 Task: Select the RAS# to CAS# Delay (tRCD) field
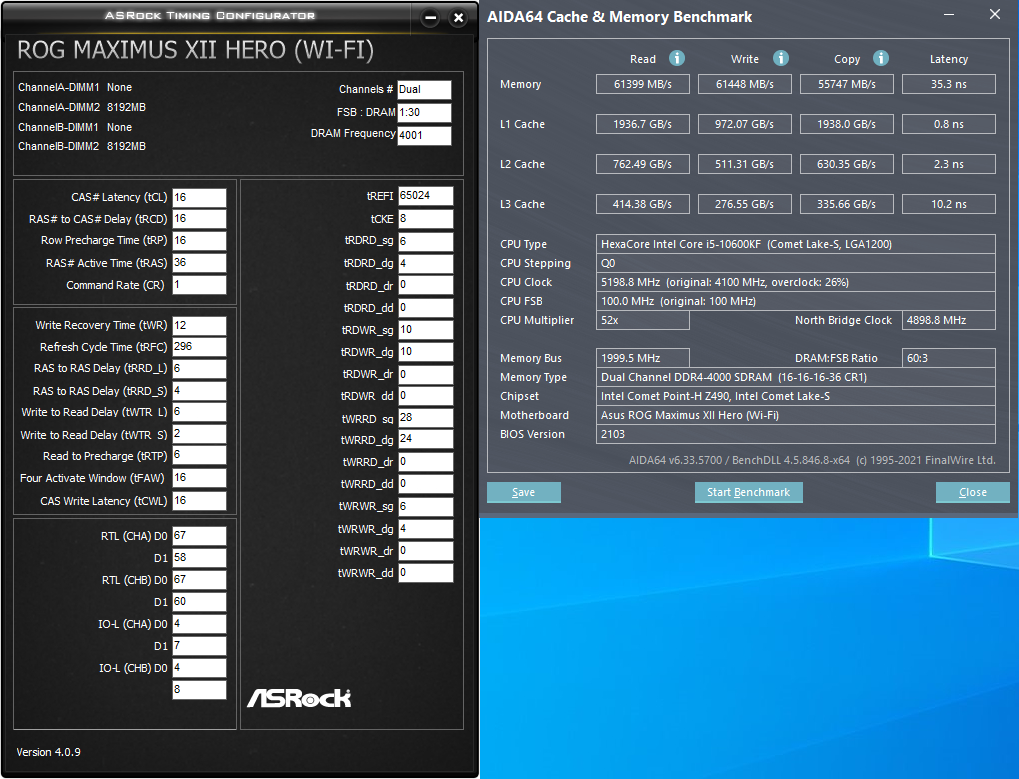(200, 219)
